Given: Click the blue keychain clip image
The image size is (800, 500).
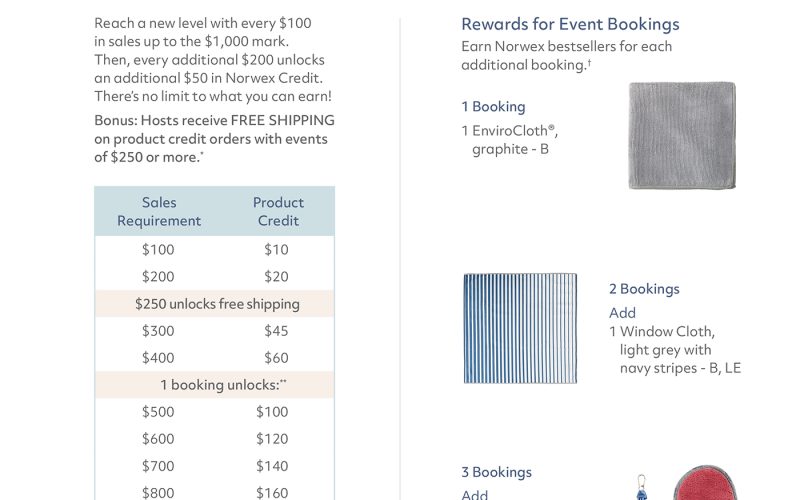Looking at the screenshot, I should [x=641, y=487].
